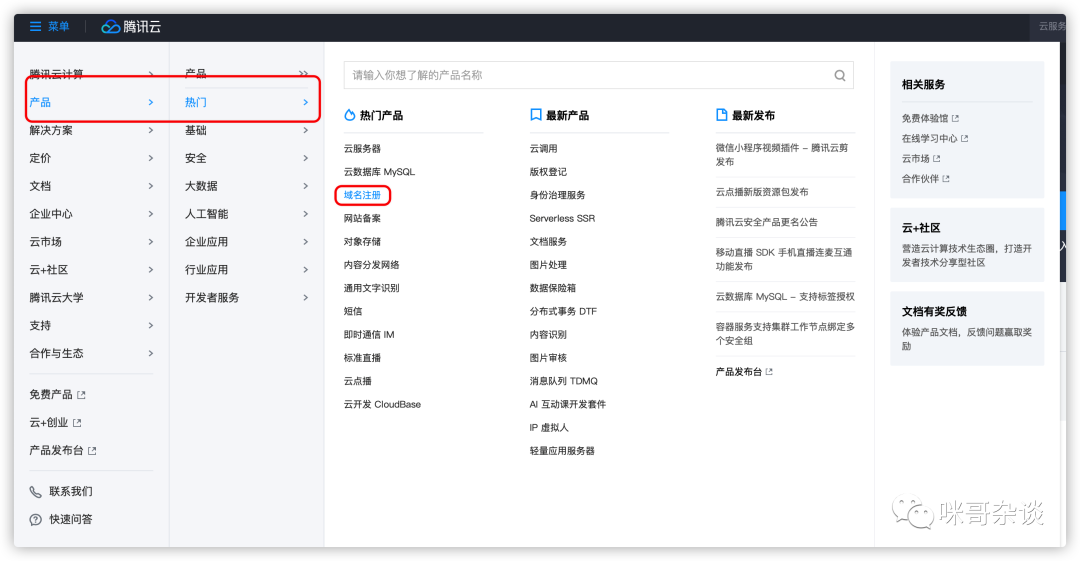Open the 图片审核 link
Viewport: 1080px width, 561px height.
click(x=548, y=358)
